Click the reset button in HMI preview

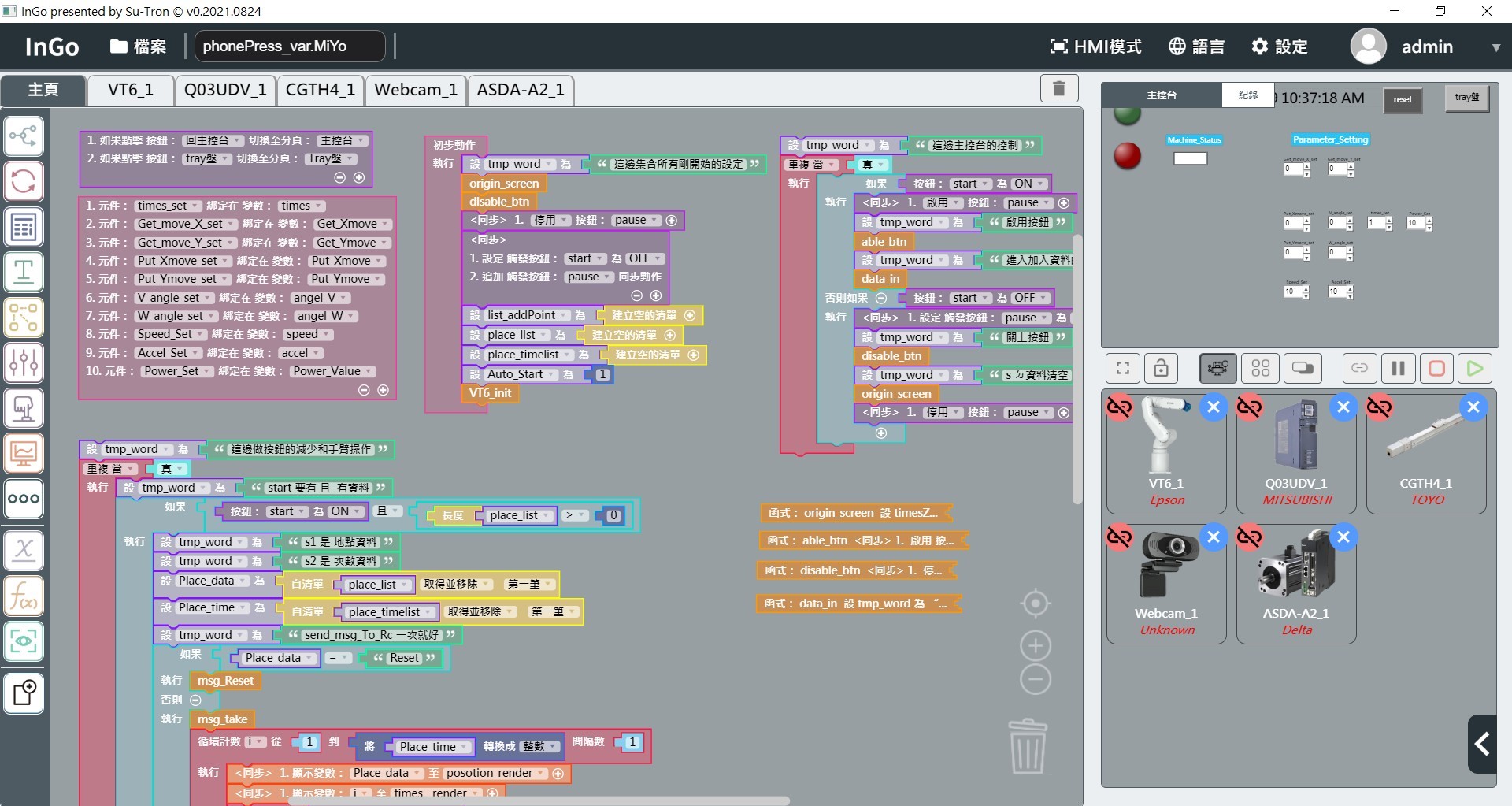[1403, 99]
